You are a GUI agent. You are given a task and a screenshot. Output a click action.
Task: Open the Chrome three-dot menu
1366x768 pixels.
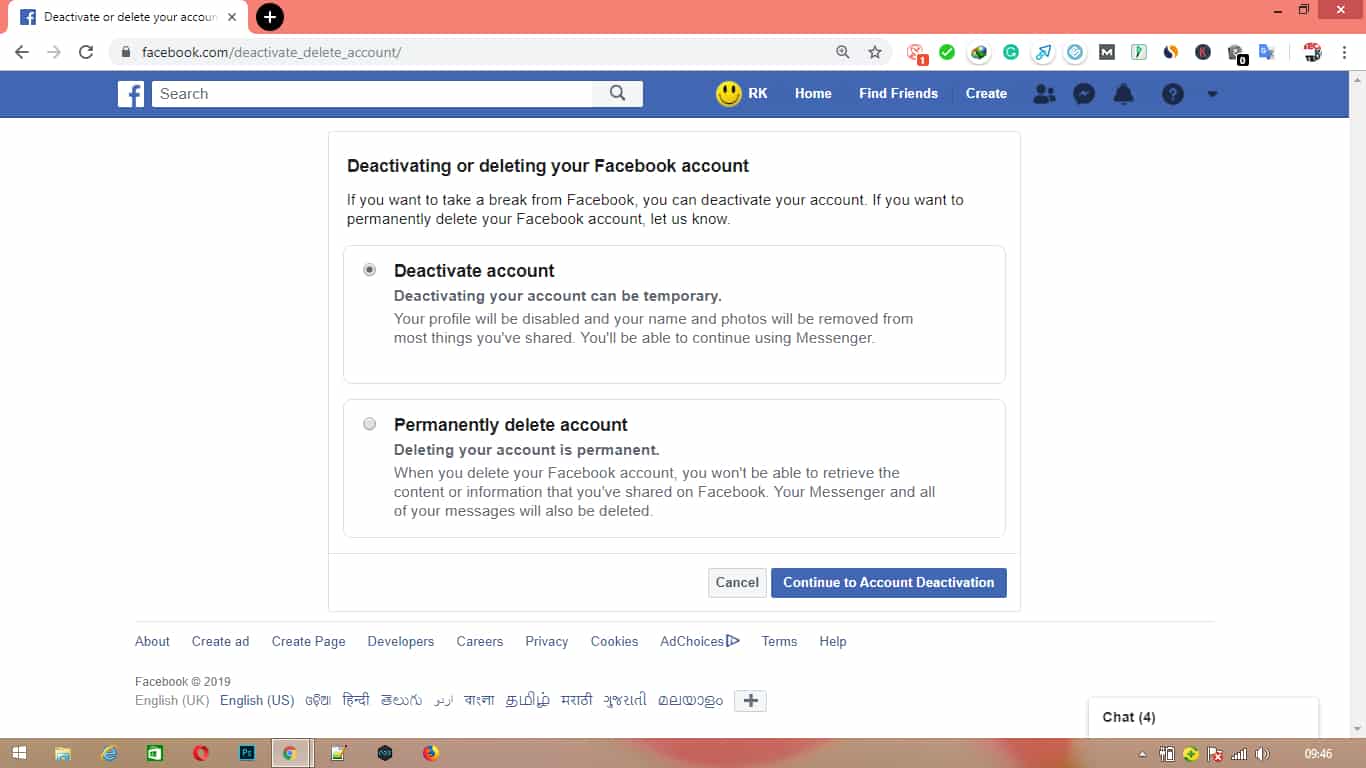click(1345, 52)
